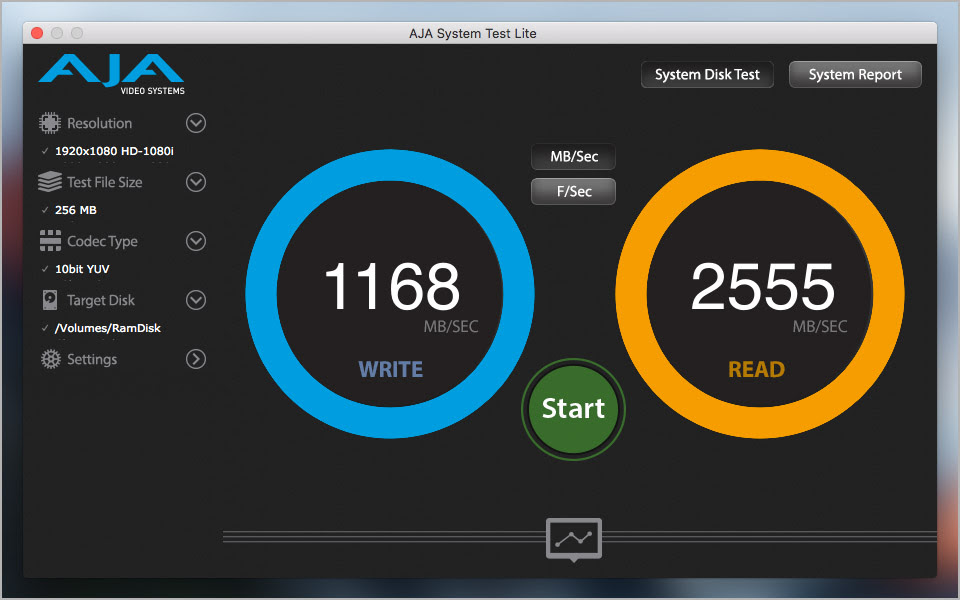This screenshot has width=960, height=600.
Task: Open the Settings arrow expander
Action: pos(196,359)
